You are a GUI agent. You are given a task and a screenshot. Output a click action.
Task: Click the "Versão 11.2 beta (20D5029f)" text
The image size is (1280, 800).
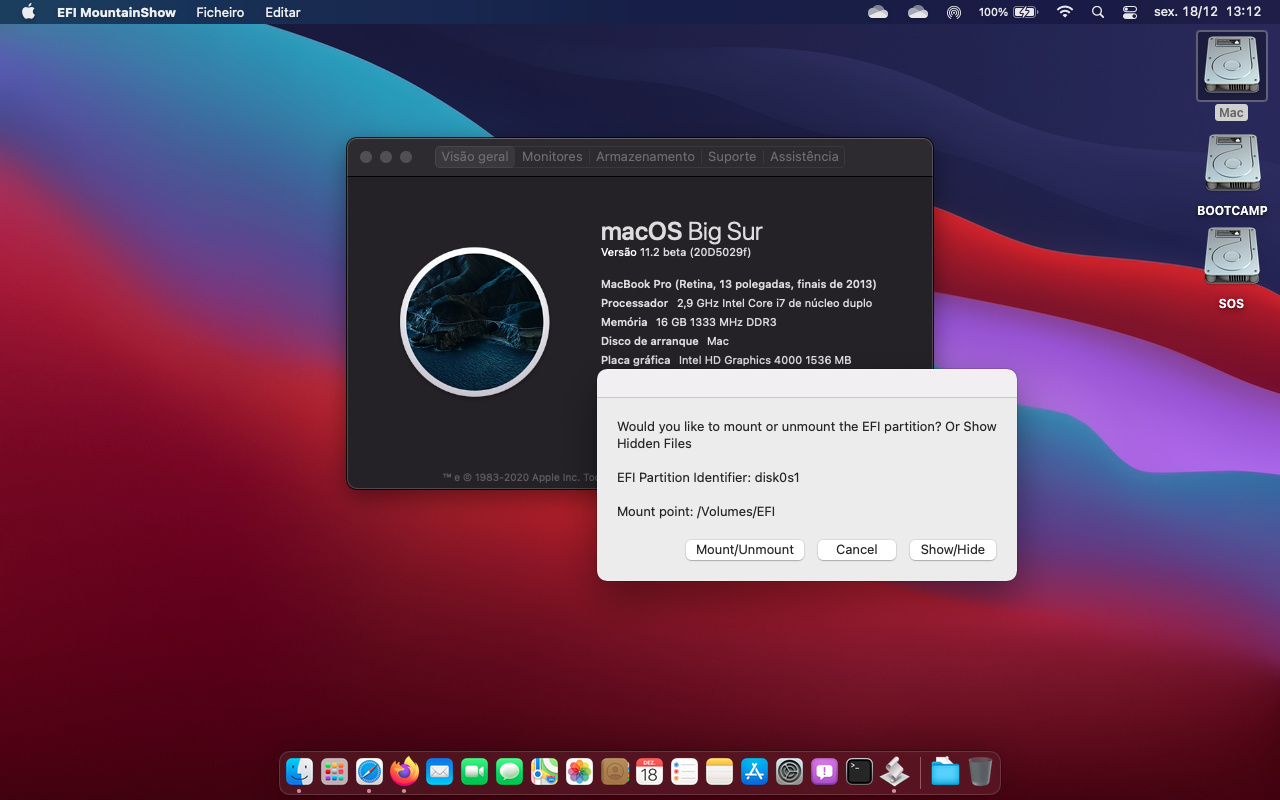click(x=676, y=252)
